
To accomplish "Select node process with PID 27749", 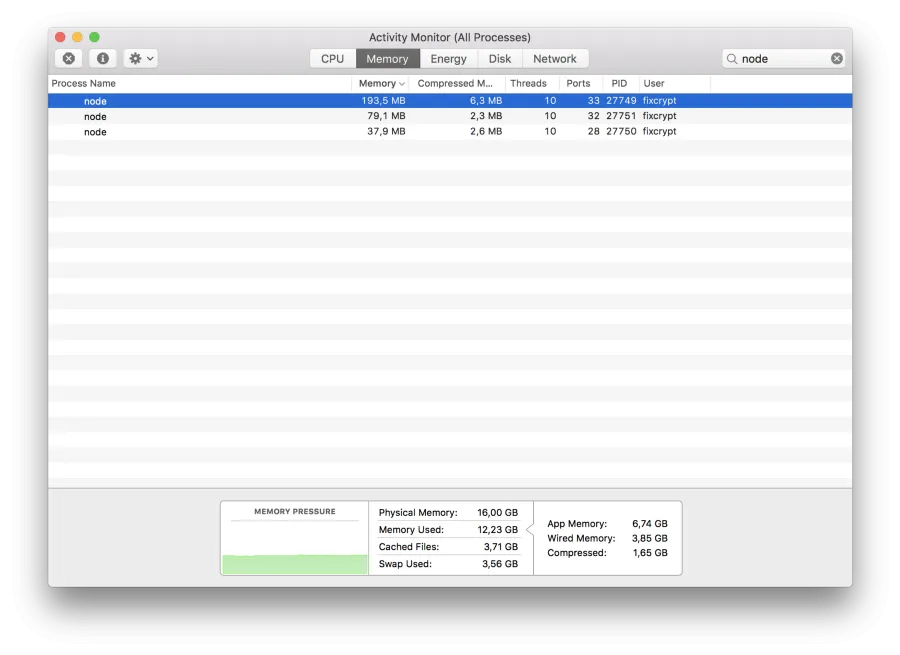I will pos(450,100).
